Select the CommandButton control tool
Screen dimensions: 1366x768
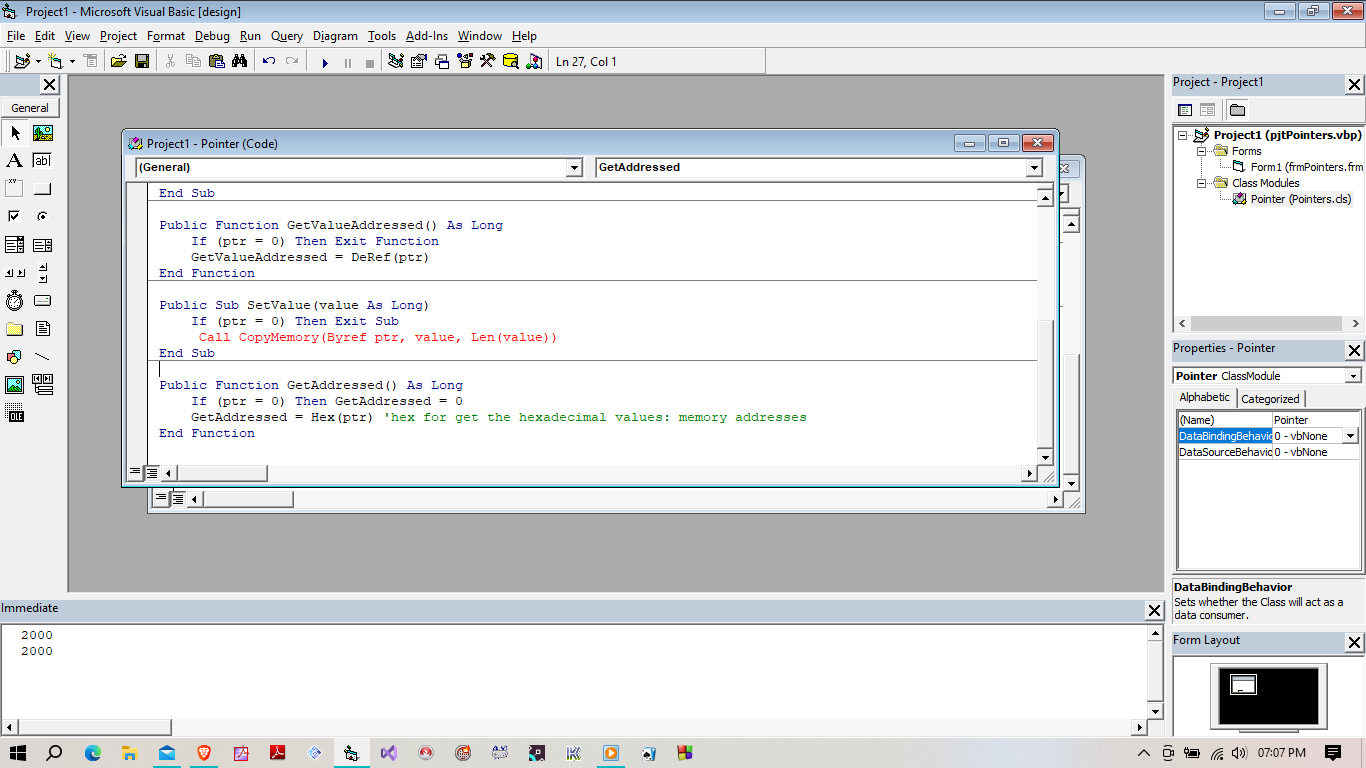point(43,189)
